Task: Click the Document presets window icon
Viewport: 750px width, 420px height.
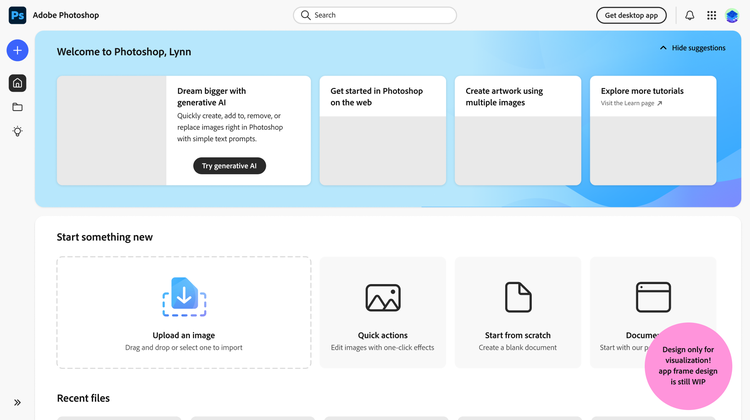Action: pyautogui.click(x=653, y=297)
